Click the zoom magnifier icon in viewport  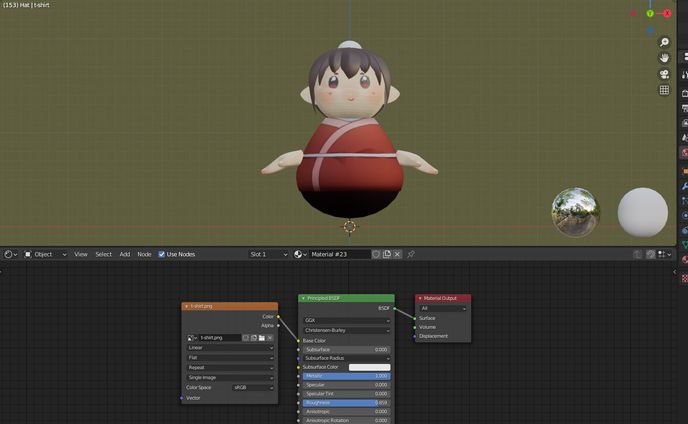coord(664,43)
